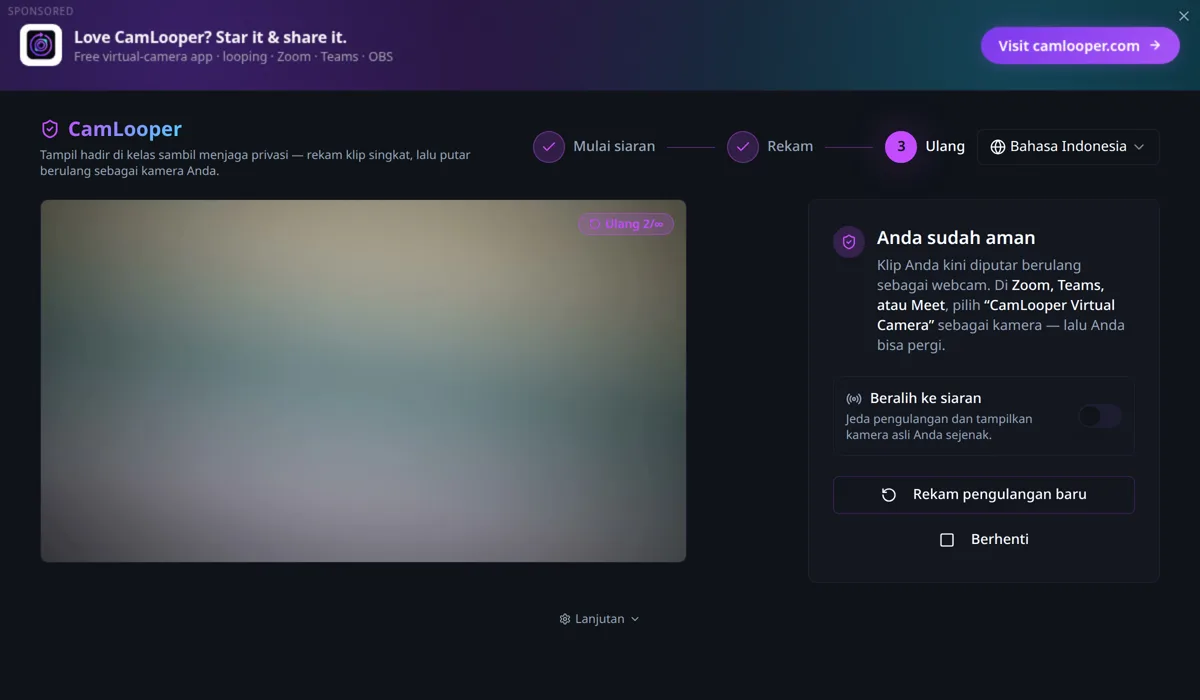Click the shield icon beside Anda sudah aman
Image resolution: width=1200 pixels, height=700 pixels.
849,242
